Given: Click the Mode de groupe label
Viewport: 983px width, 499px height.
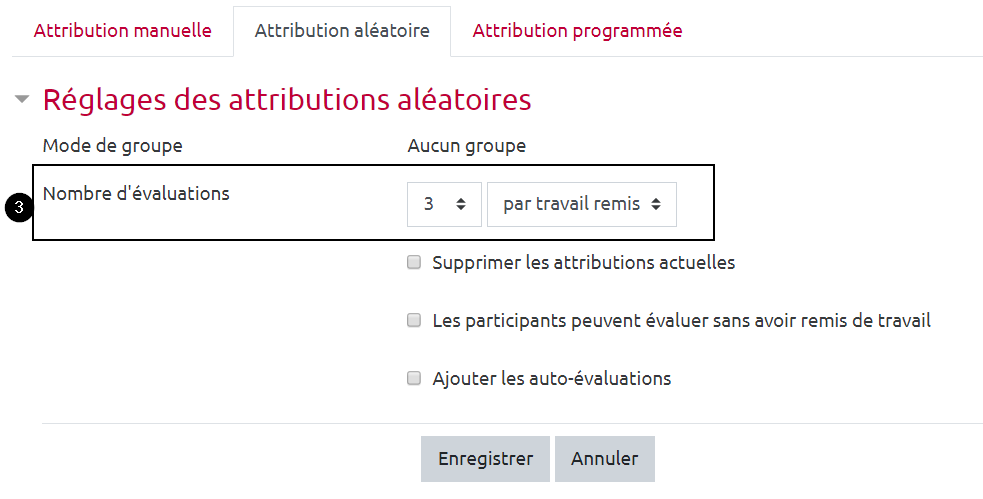Looking at the screenshot, I should click(112, 146).
